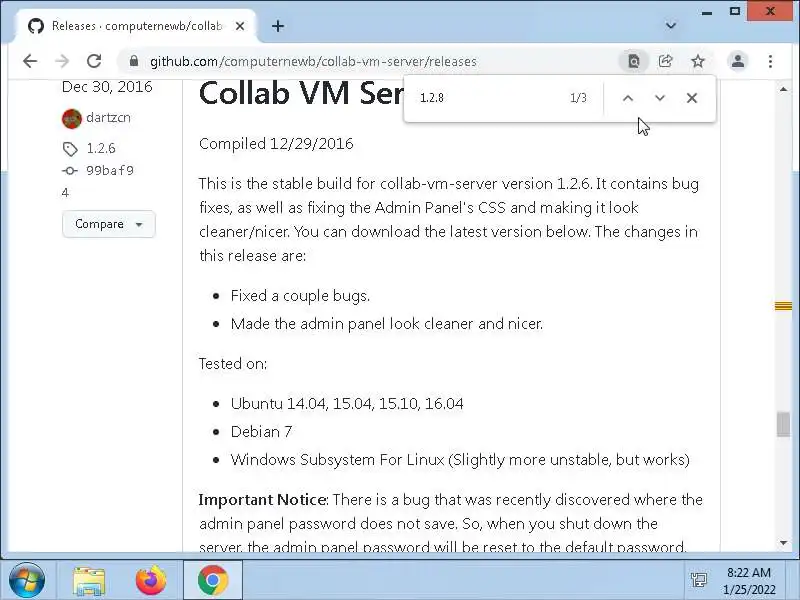Open Chrome's three-dot menu

770,61
